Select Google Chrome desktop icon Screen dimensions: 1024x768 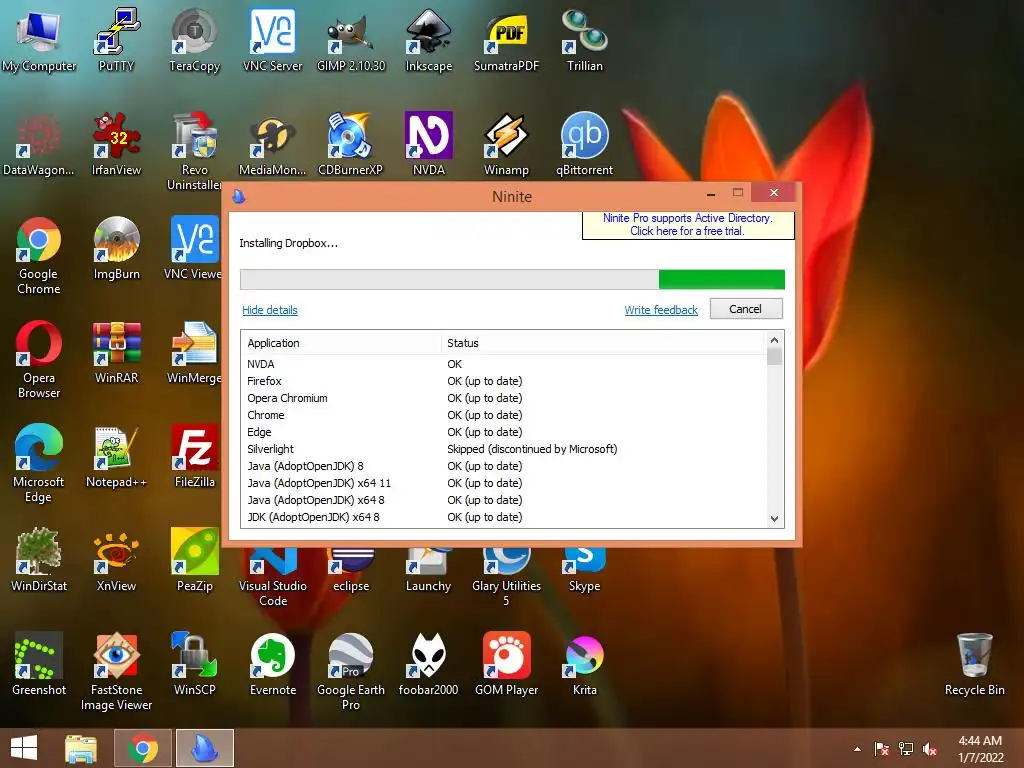tap(39, 256)
